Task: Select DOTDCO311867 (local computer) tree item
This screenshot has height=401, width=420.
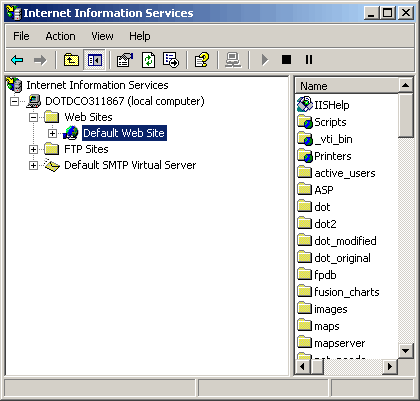Action: [125, 101]
